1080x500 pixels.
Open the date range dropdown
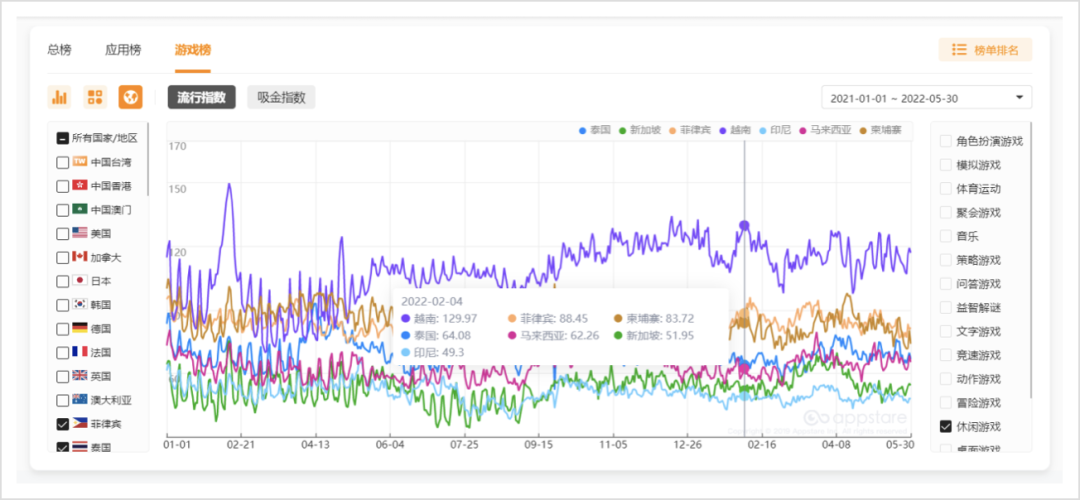[x=926, y=98]
